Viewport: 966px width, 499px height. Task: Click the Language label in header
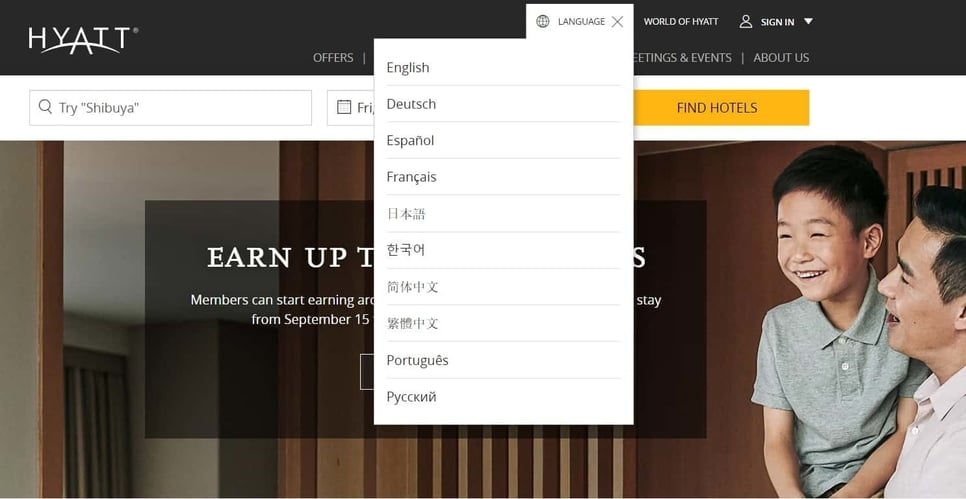pos(581,22)
